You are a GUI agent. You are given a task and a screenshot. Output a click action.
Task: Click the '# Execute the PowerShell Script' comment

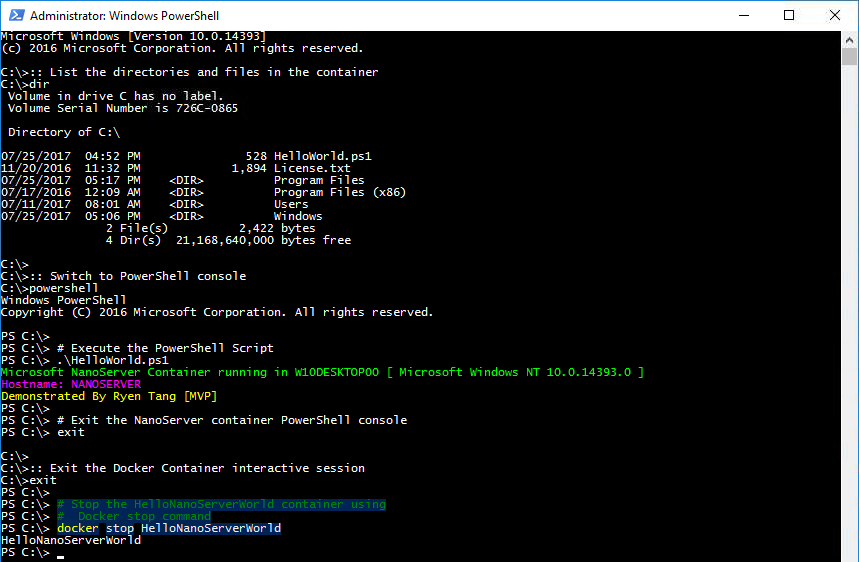click(x=165, y=348)
